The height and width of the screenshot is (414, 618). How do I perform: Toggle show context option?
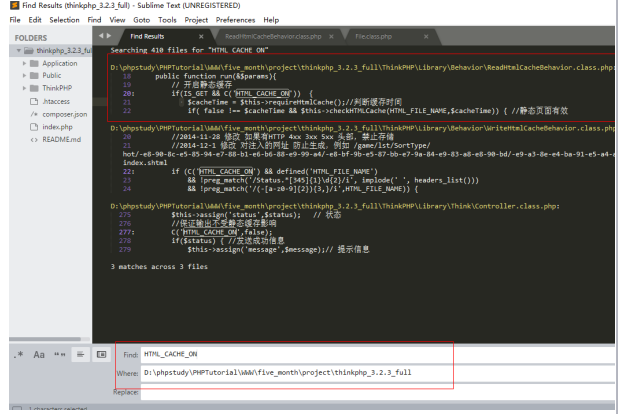[x=80, y=354]
